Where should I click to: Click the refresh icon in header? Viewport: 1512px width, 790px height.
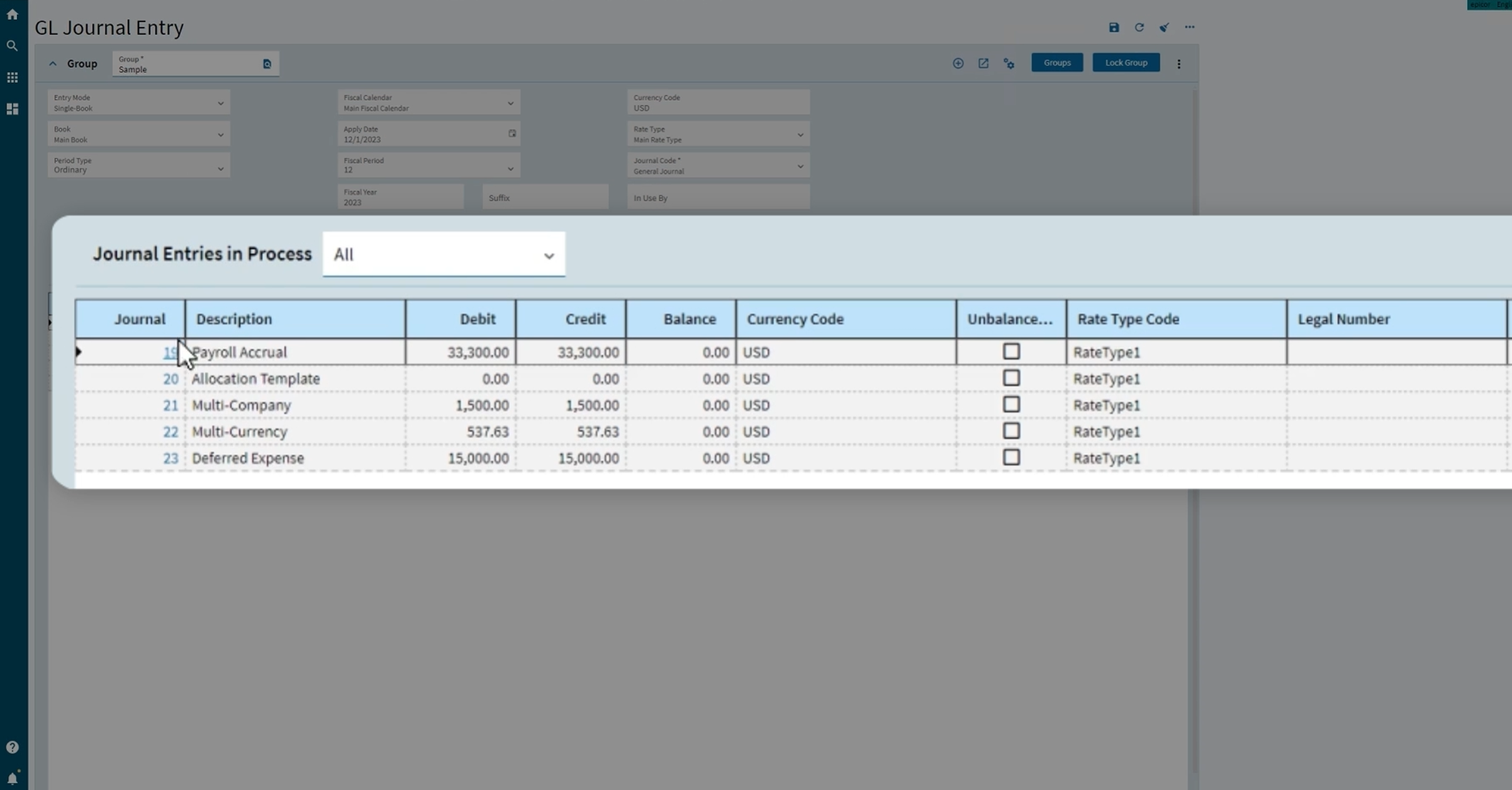(1139, 27)
